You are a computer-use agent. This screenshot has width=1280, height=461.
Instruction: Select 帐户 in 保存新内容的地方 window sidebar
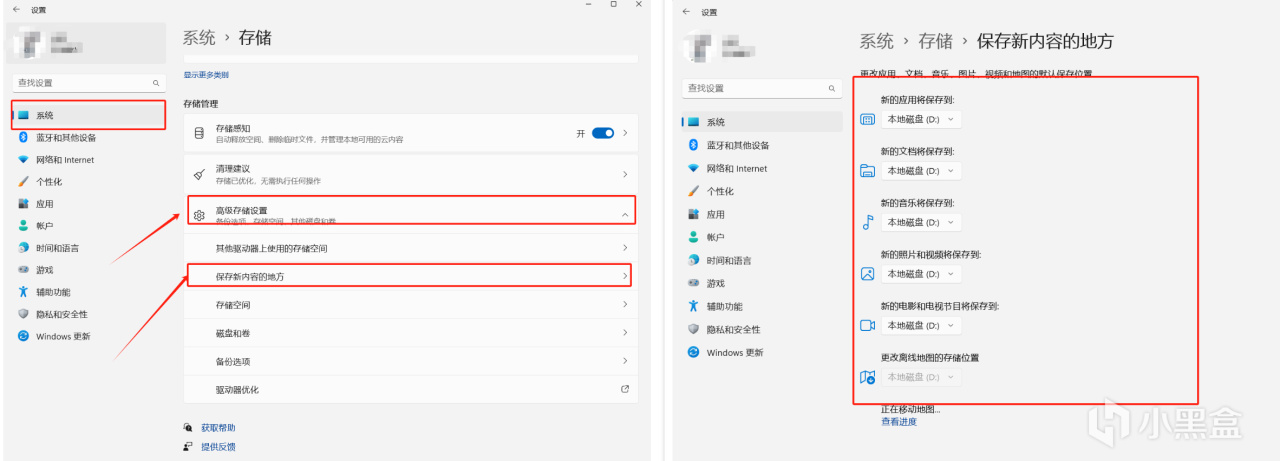[763, 237]
